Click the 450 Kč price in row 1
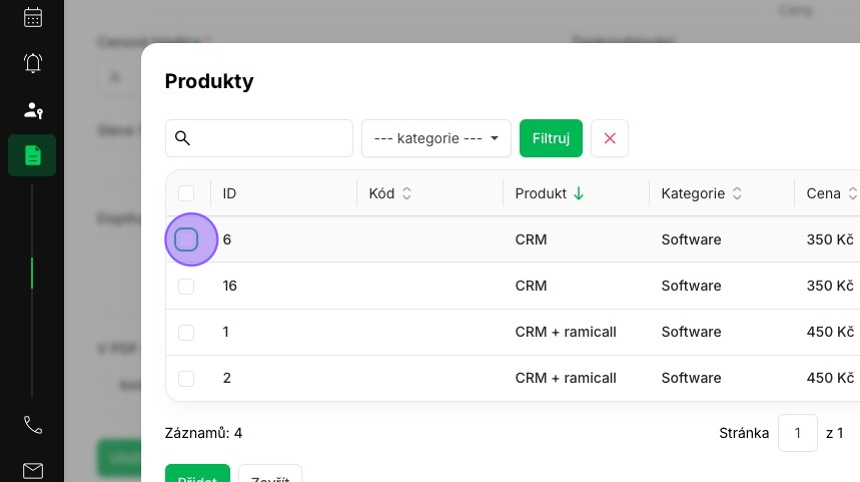860x482 pixels. [830, 332]
